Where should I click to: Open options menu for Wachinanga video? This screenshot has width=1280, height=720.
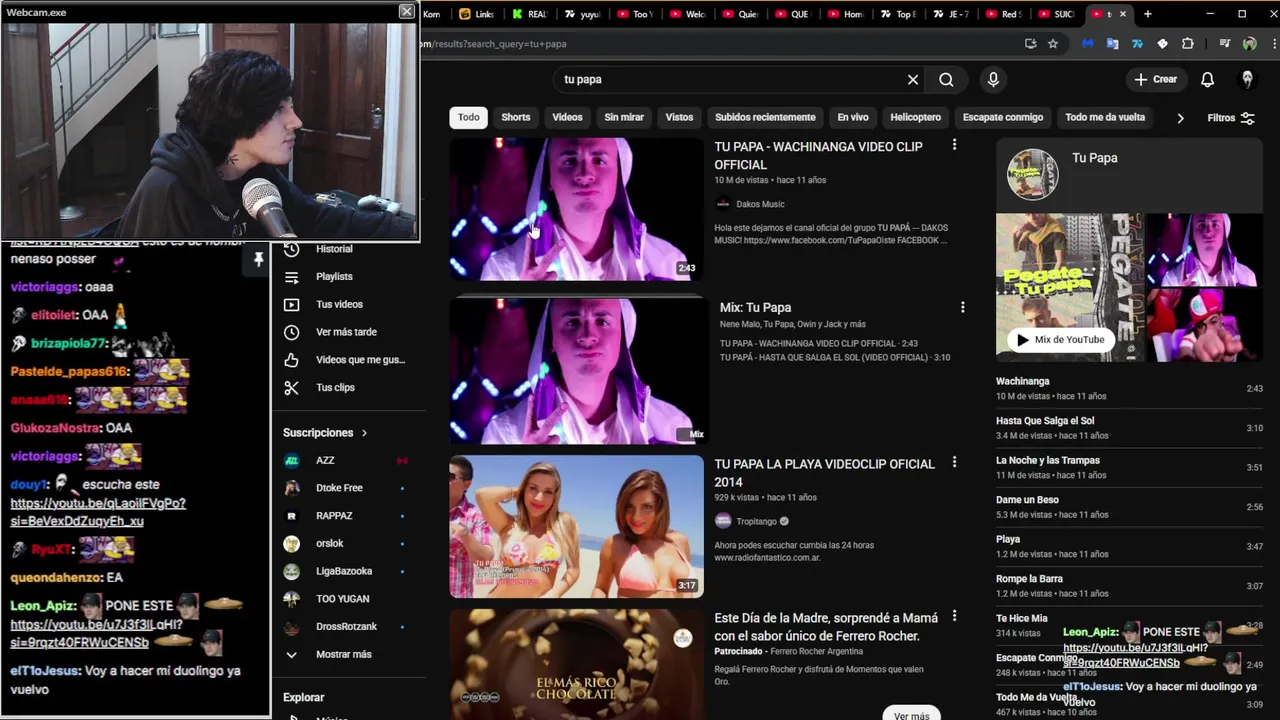pos(954,145)
